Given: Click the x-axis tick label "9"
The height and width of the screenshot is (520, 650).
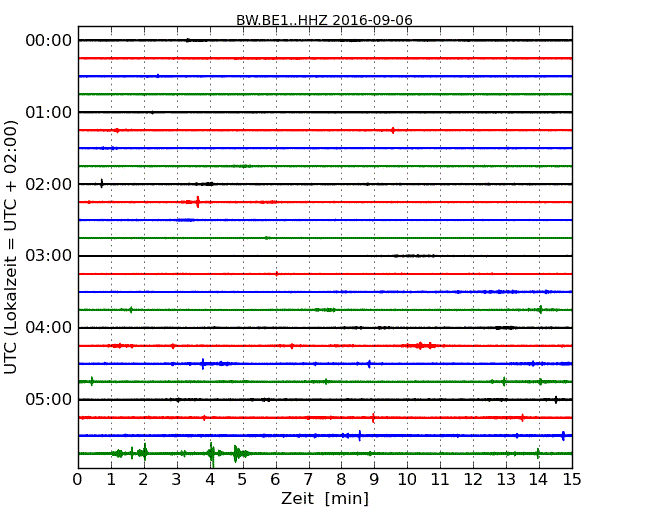Looking at the screenshot, I should click(x=374, y=479).
